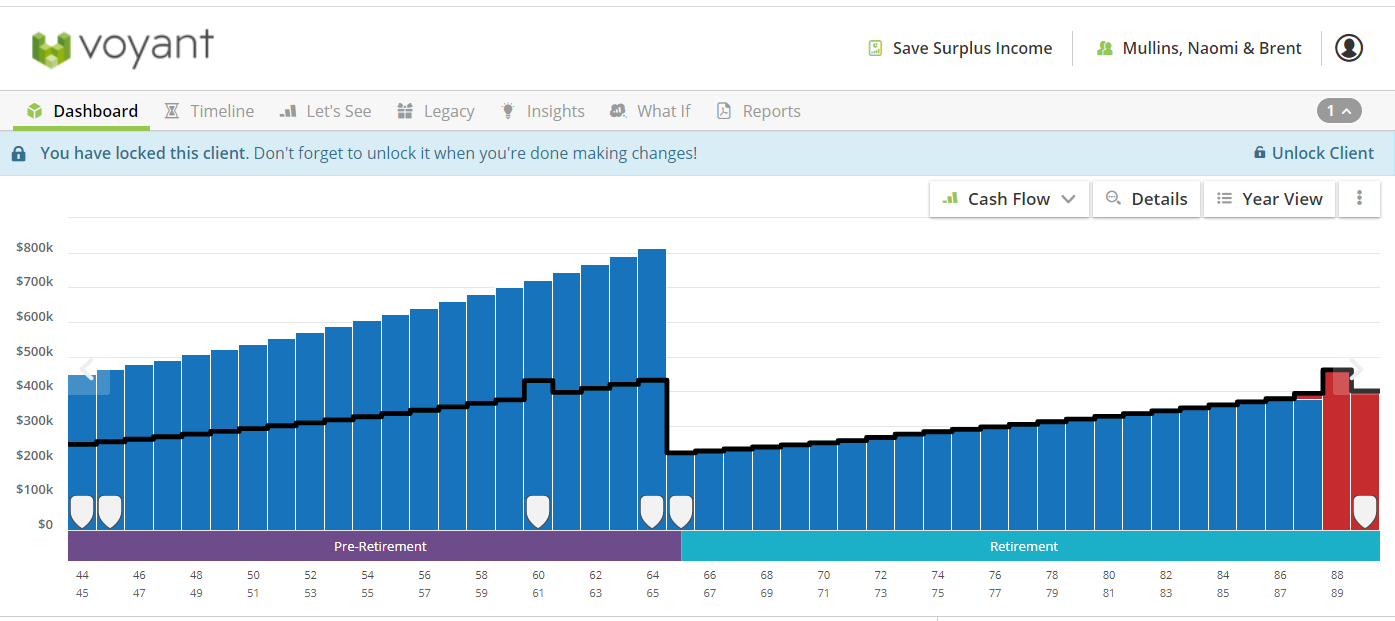Expand the Cash Flow chart dropdown
The height and width of the screenshot is (621, 1395).
[x=1009, y=198]
